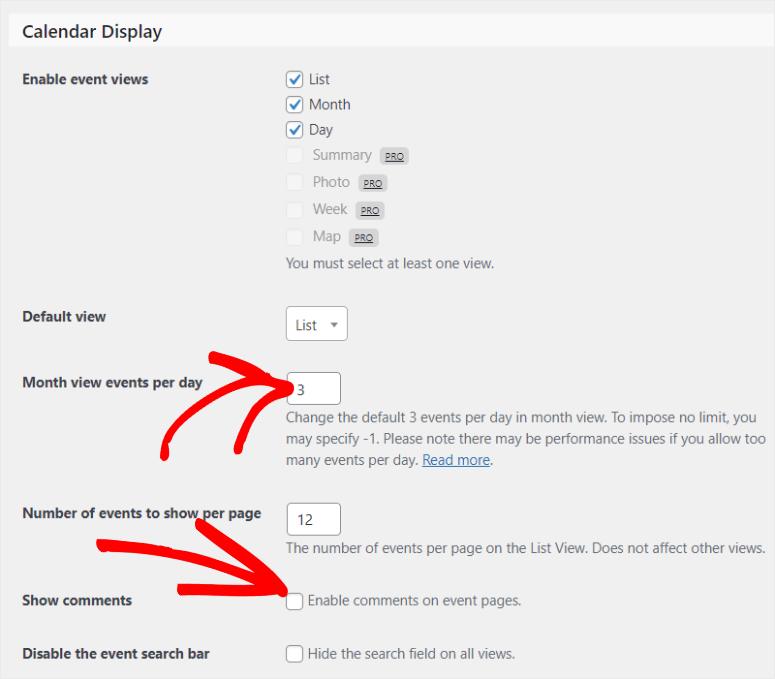Click 'Hide the search field on all views.' text

(x=411, y=654)
